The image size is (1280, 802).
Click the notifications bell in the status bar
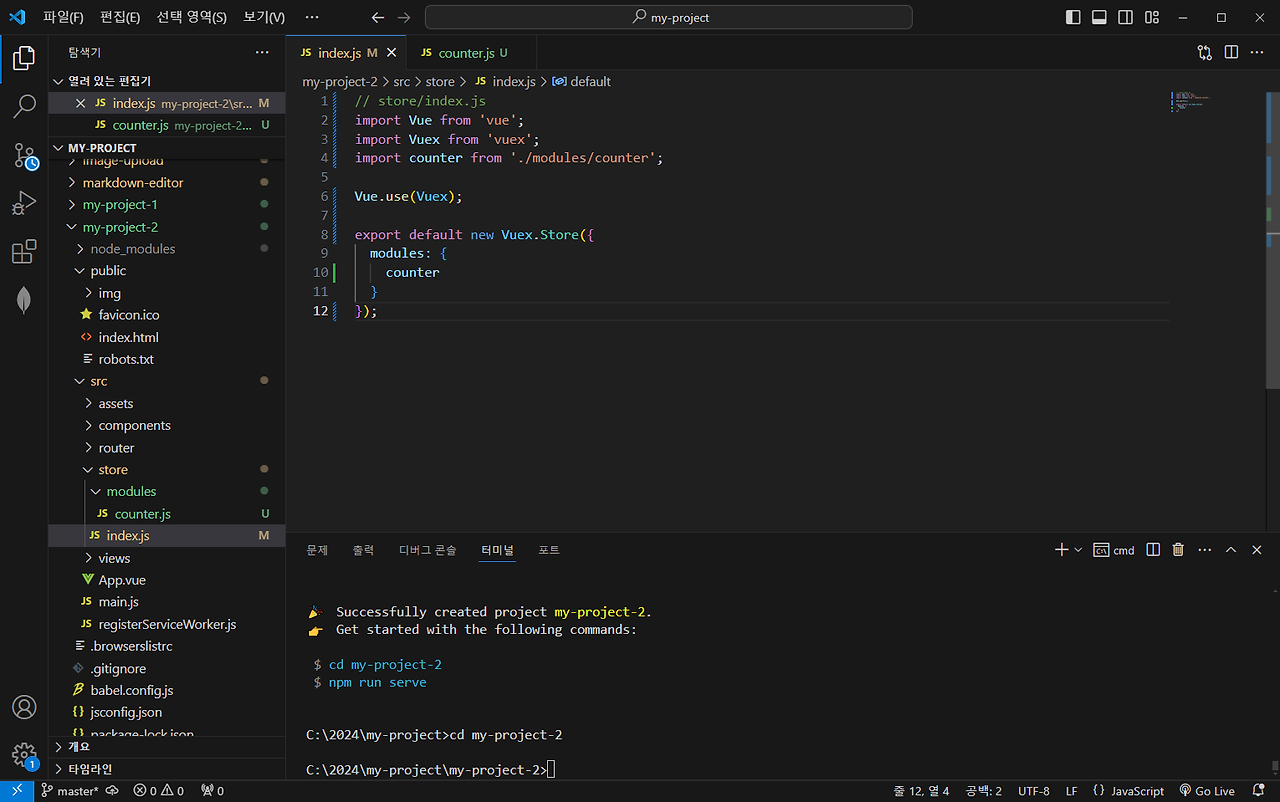pyautogui.click(x=1259, y=791)
